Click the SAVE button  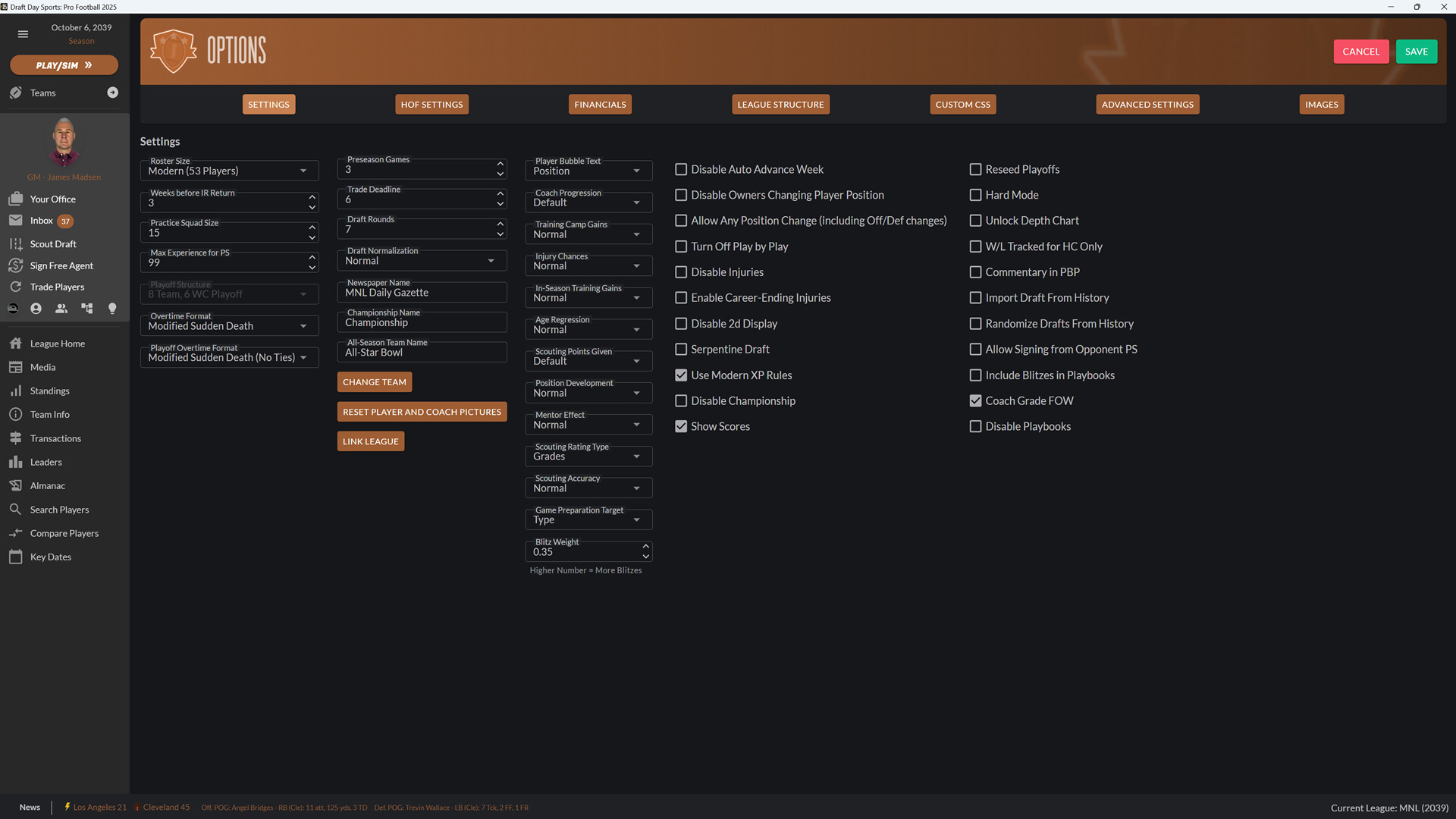[1416, 52]
